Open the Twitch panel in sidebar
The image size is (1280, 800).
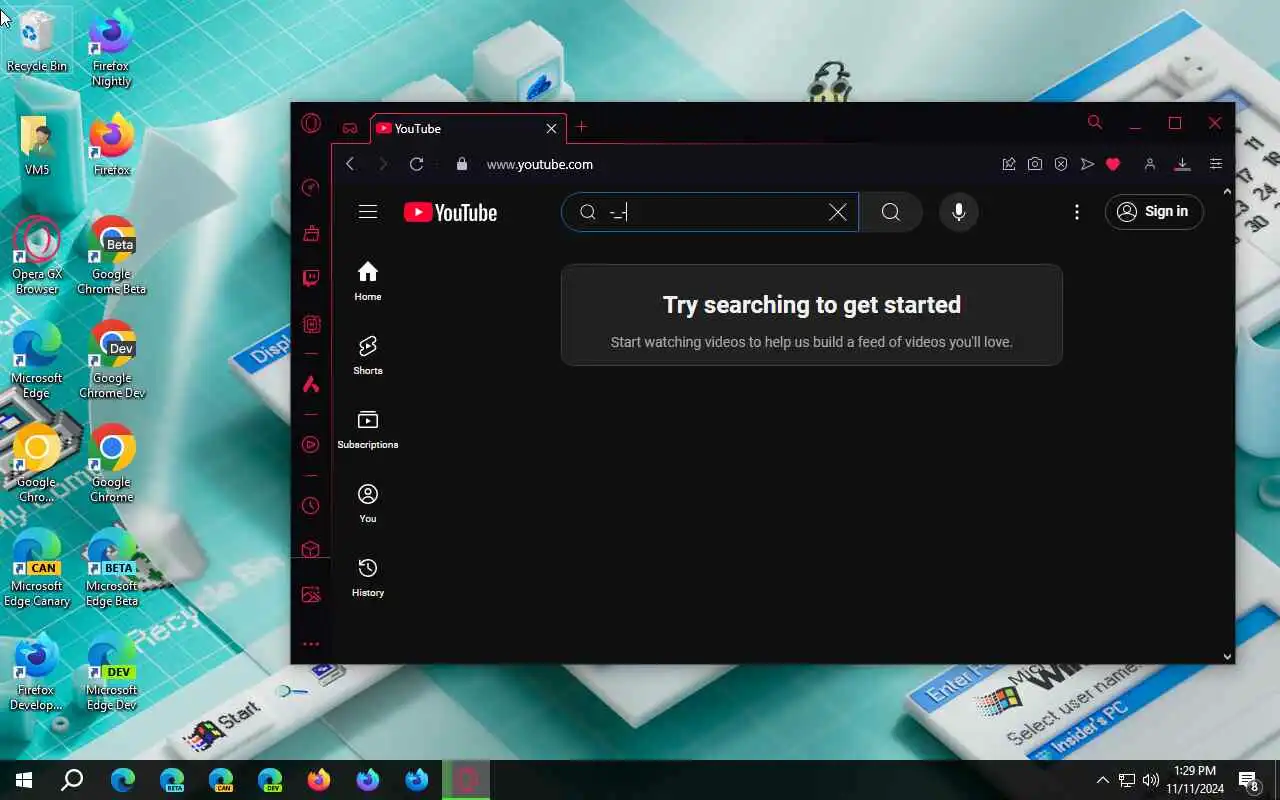[311, 278]
